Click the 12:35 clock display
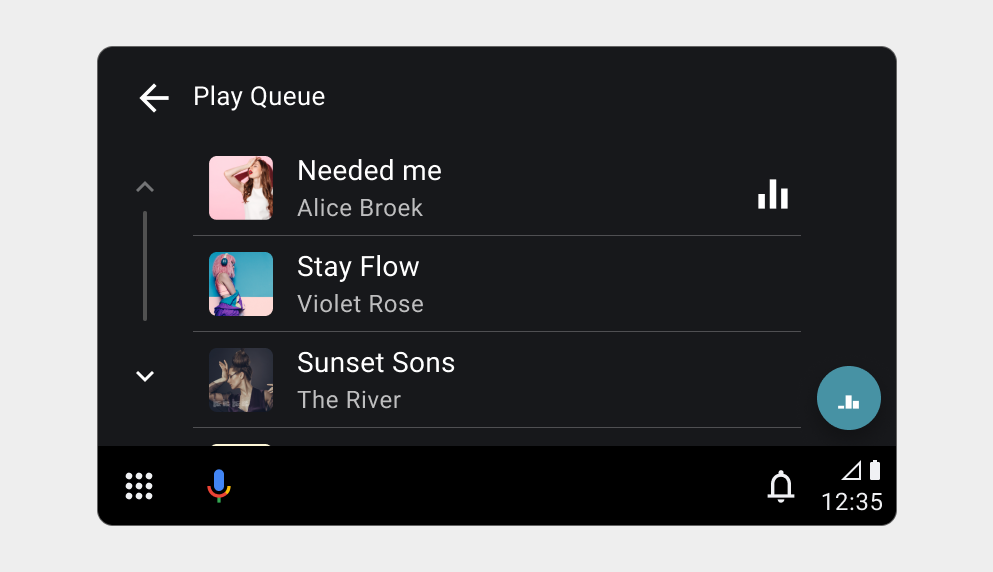 point(852,501)
